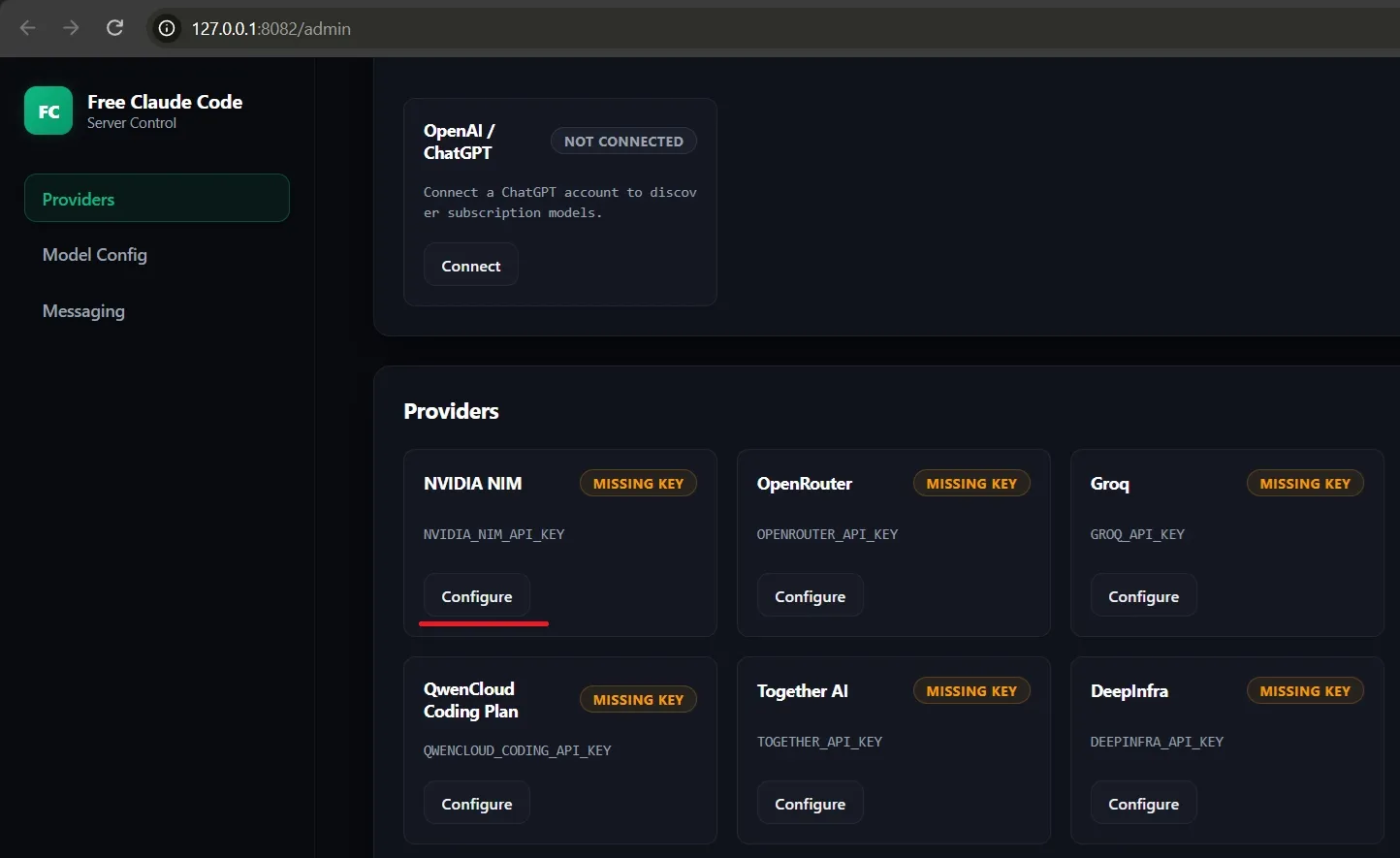Click NVIDIA NIM's MISSING KEY badge

coord(638,484)
